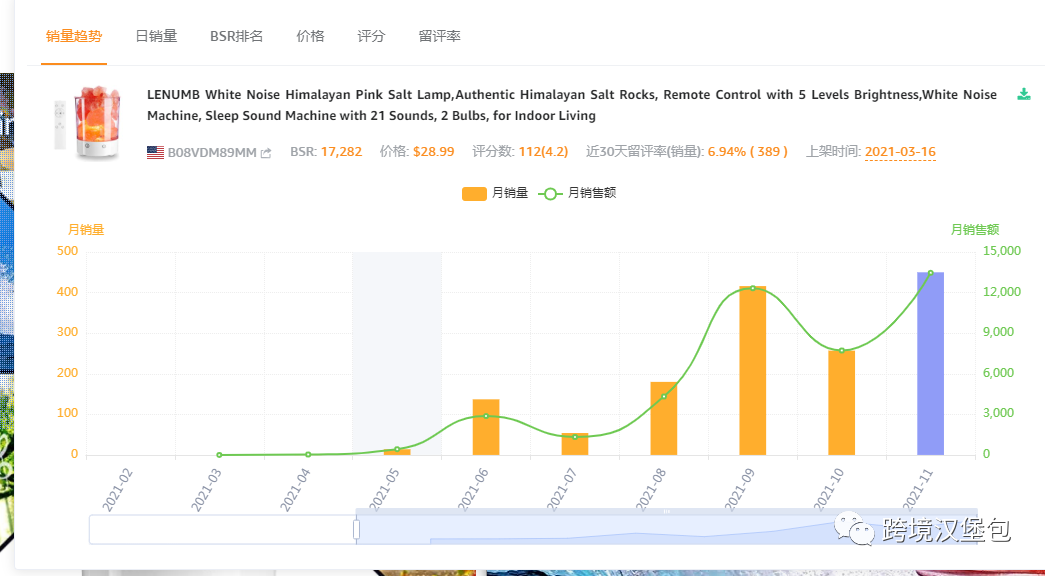This screenshot has height=576, width=1045.
Task: Click the 月销量 axis title
Action: (x=86, y=230)
